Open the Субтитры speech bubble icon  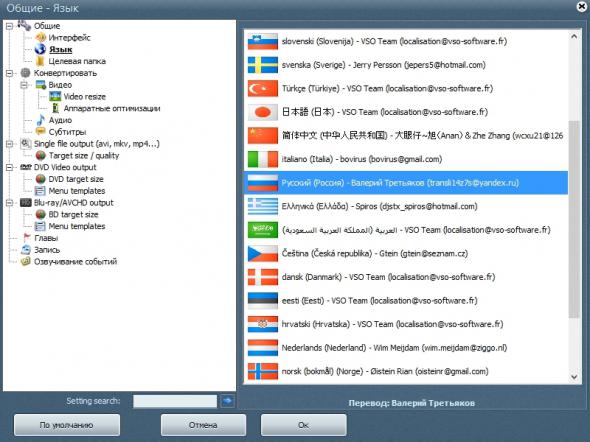[40, 132]
